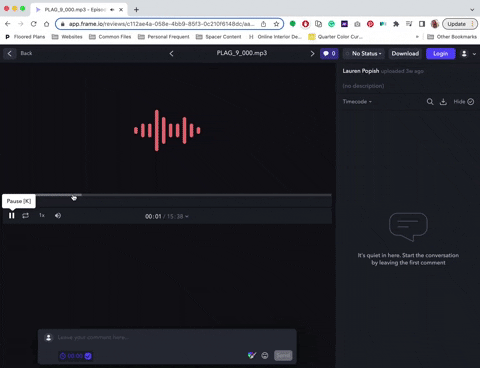480x368 pixels.
Task: Share this page from address bar
Action: point(263,24)
